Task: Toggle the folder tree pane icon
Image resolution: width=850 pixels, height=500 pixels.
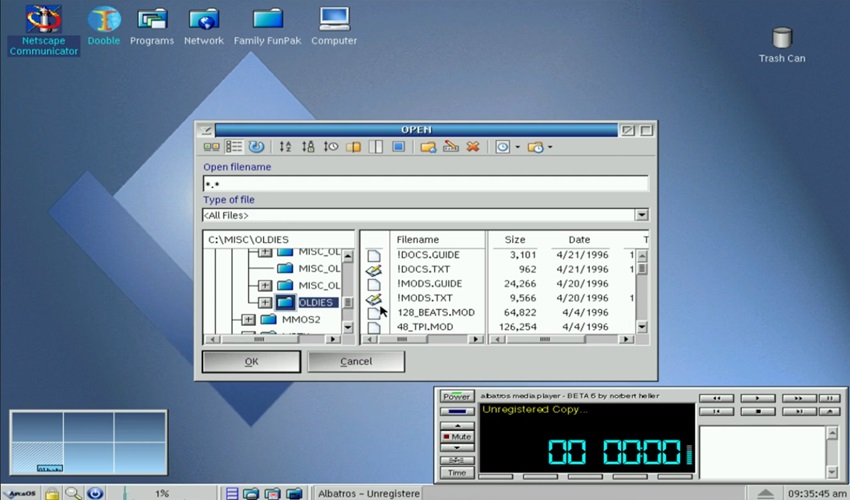Action: (x=353, y=146)
